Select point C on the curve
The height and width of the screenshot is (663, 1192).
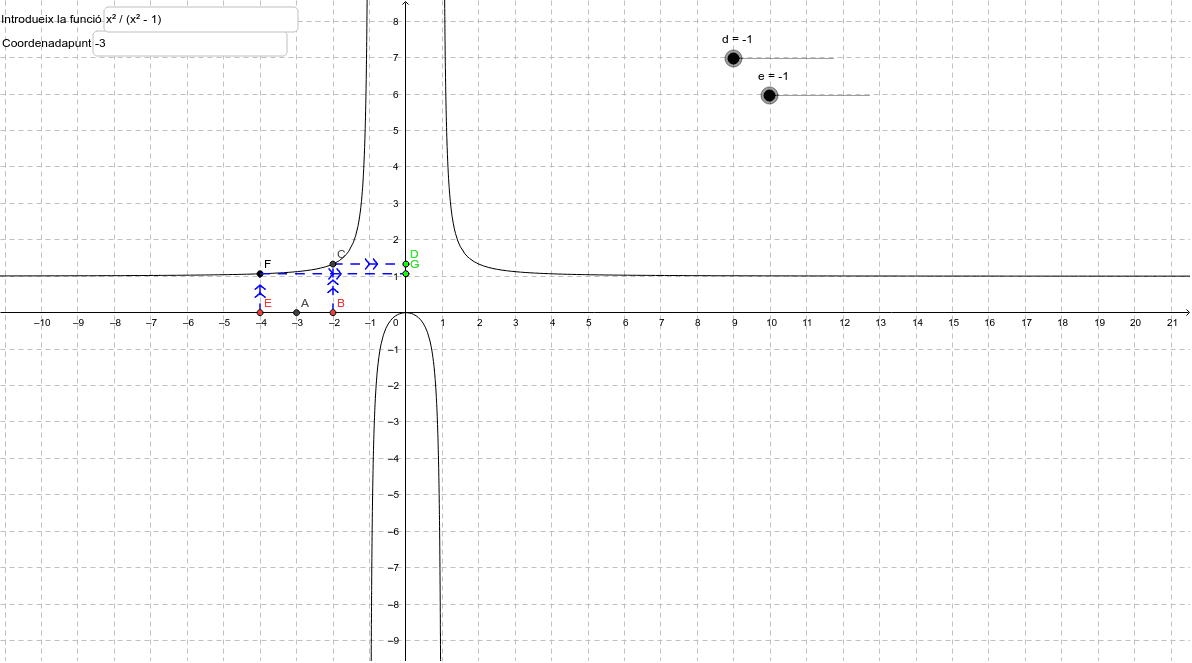tap(333, 264)
